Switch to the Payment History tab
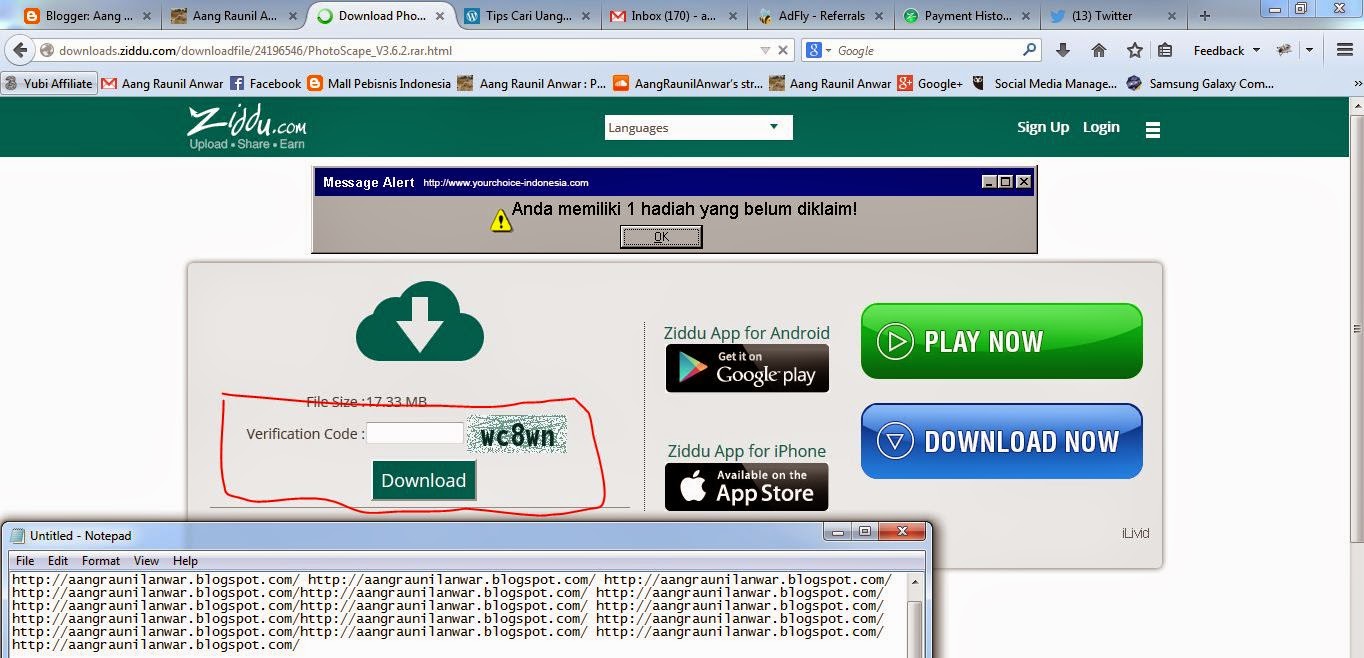The width and height of the screenshot is (1364, 658). [966, 15]
